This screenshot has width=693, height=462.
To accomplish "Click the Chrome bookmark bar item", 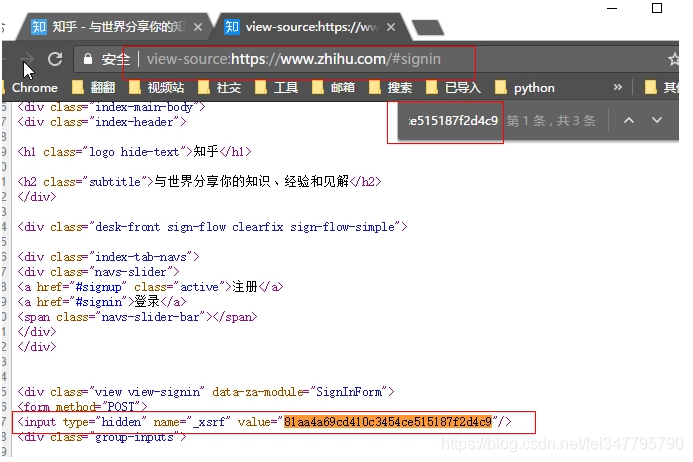I will [34, 88].
